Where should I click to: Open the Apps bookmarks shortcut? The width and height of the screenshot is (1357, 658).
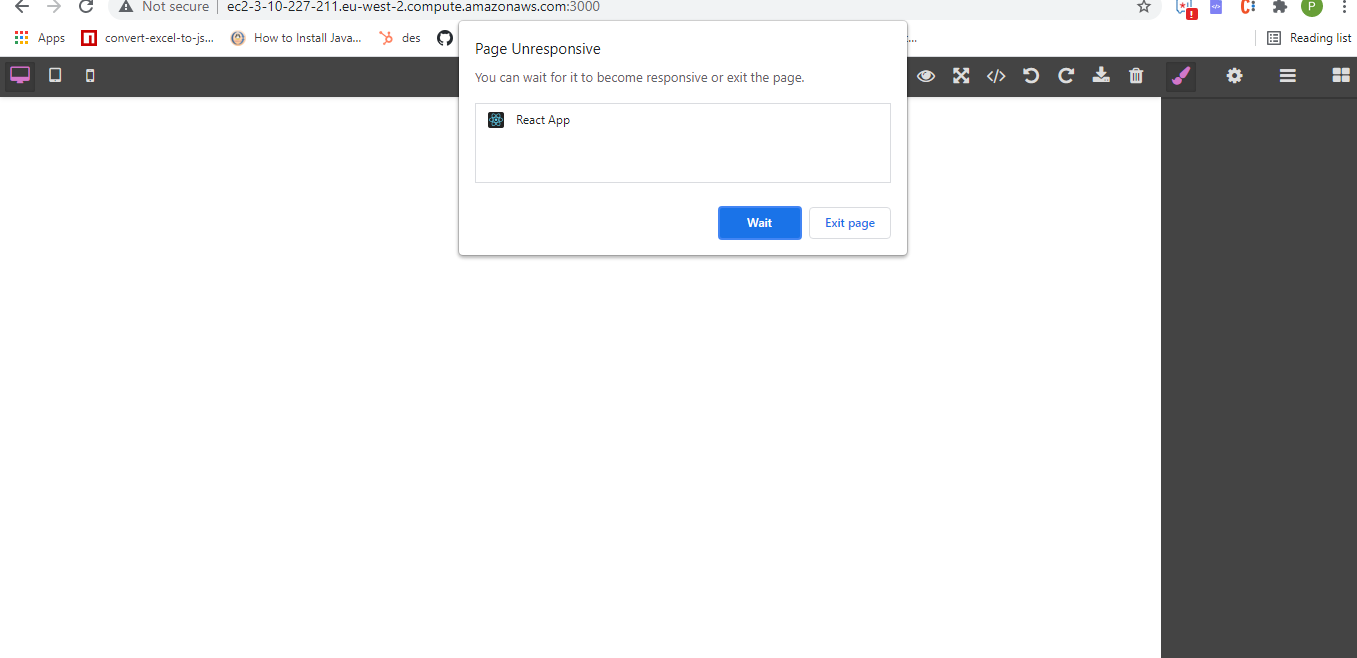pos(40,38)
